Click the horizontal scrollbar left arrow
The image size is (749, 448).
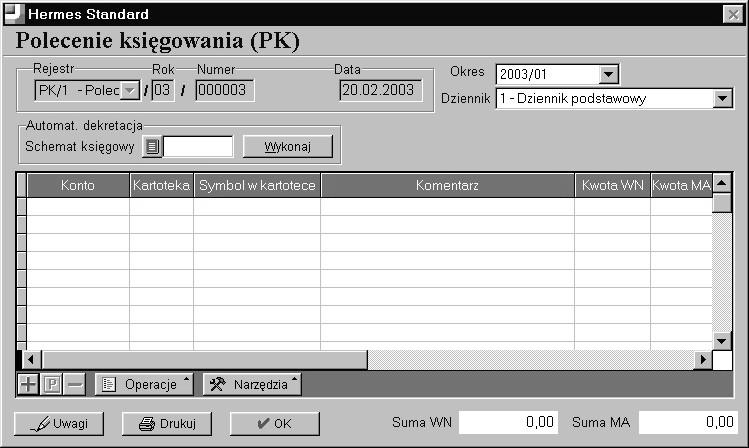(31, 360)
